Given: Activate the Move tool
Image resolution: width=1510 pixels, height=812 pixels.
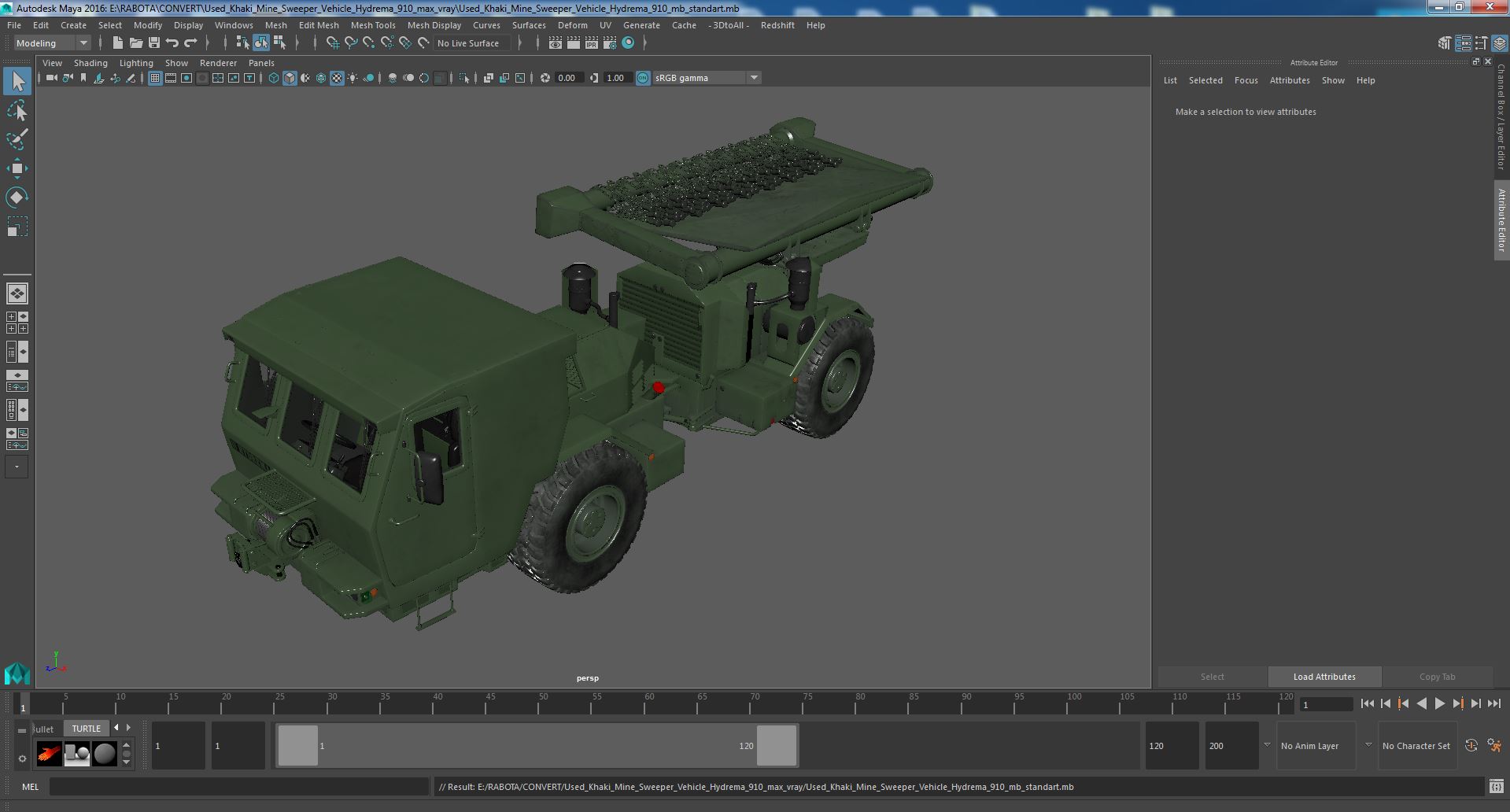Looking at the screenshot, I should (x=17, y=168).
